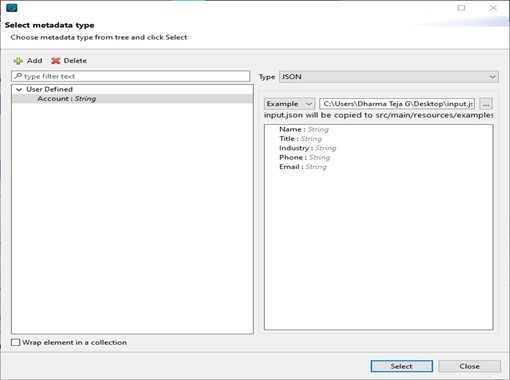This screenshot has height=380, width=510.
Task: Click the magnifier icon in filter box
Action: (x=18, y=76)
